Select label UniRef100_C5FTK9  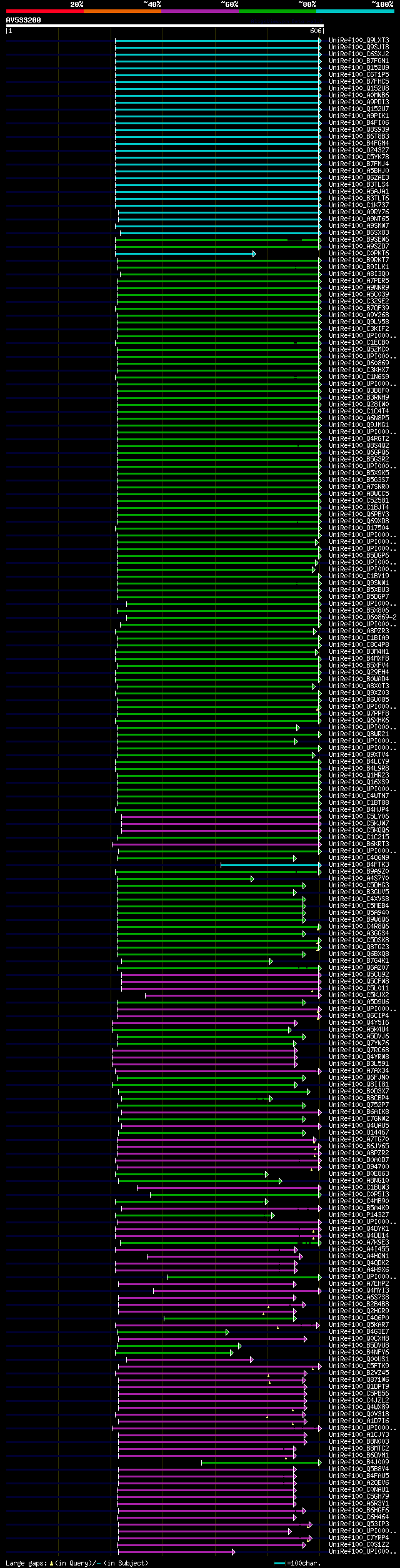click(x=359, y=1366)
